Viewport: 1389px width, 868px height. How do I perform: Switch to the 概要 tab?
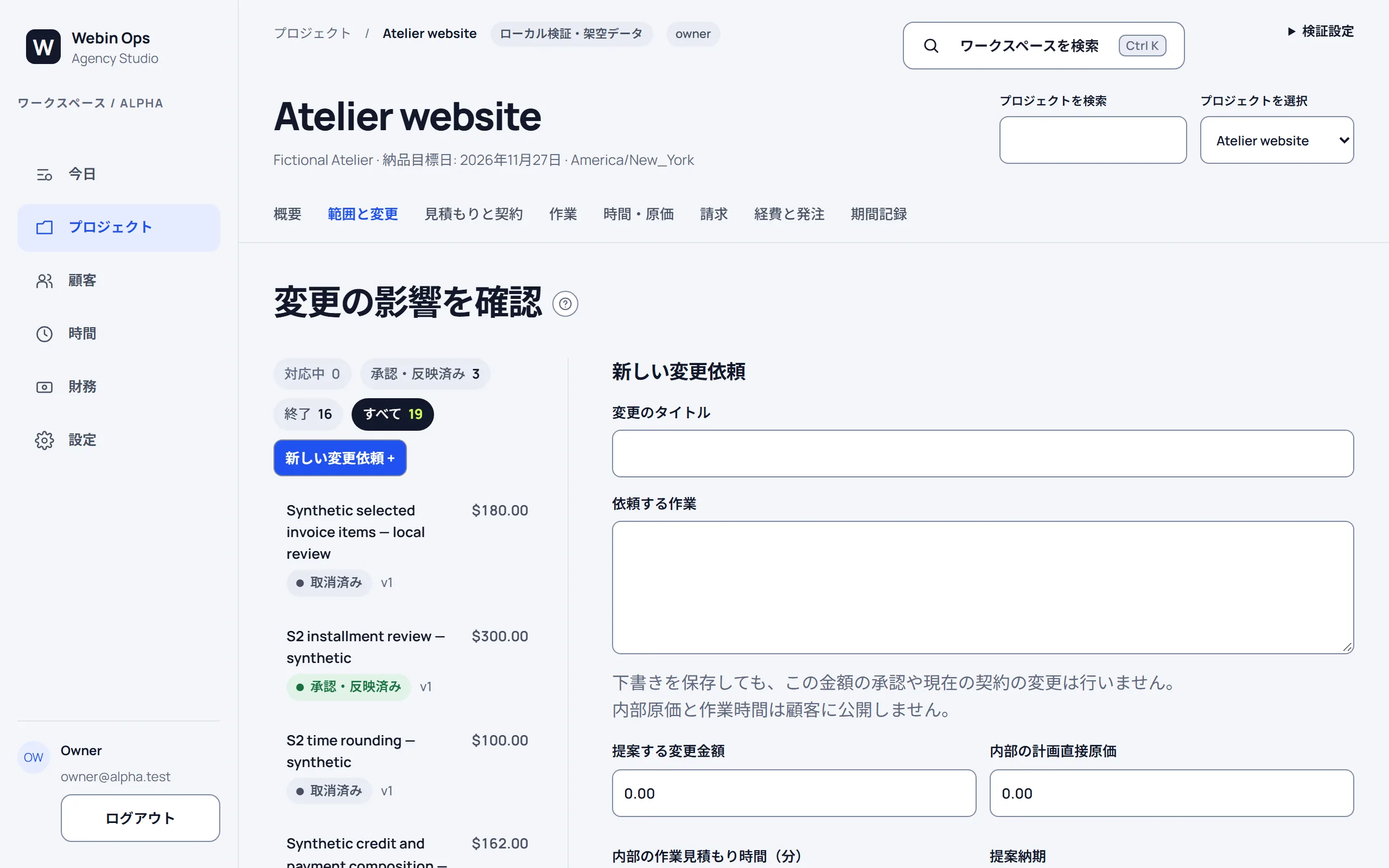click(287, 214)
